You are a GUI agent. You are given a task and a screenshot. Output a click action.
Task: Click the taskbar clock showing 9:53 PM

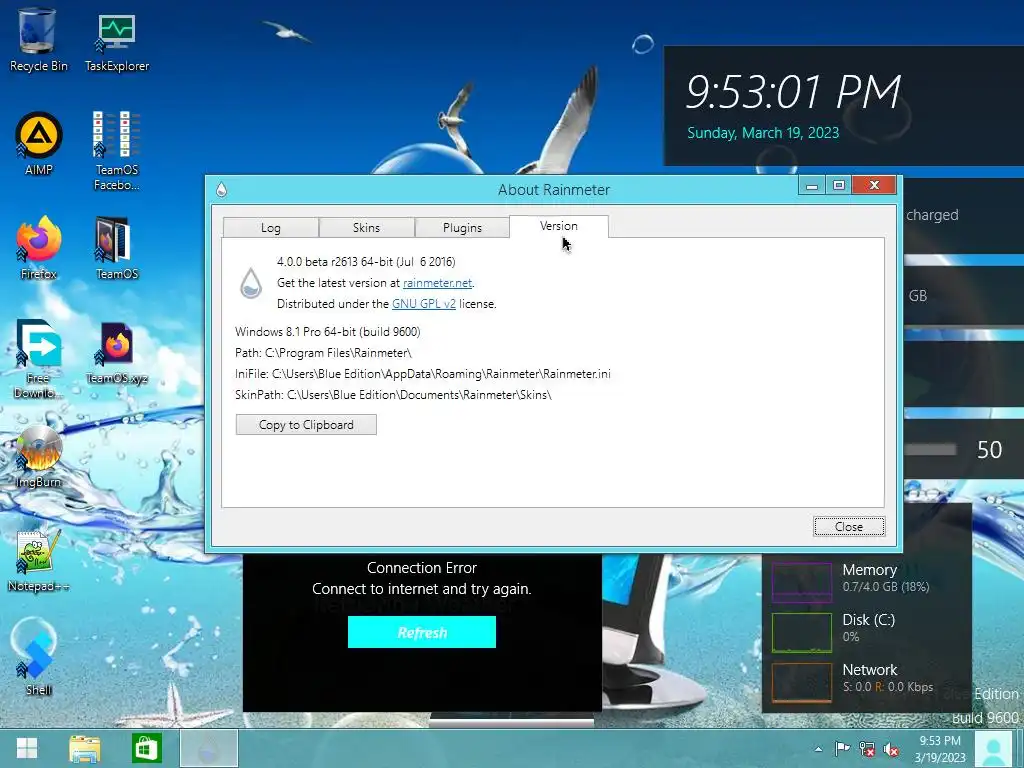940,749
